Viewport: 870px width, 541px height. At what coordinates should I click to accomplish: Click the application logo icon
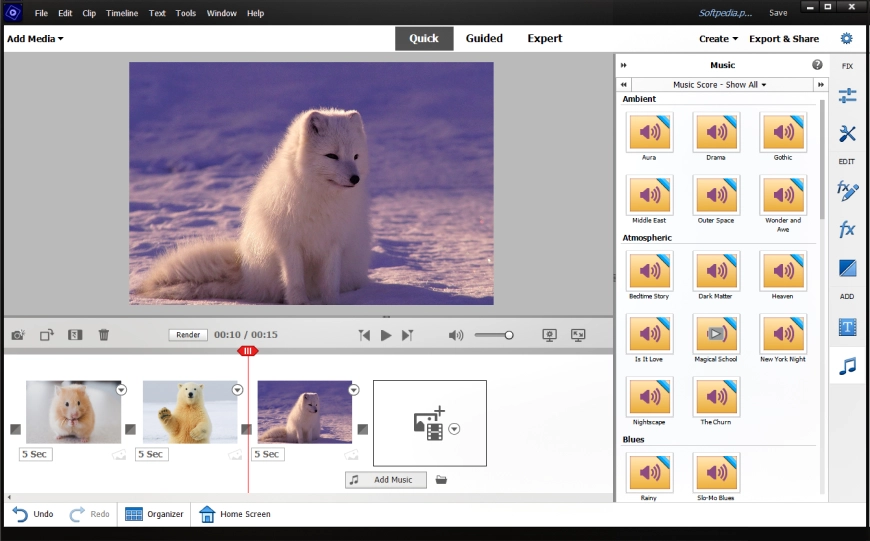coord(13,12)
